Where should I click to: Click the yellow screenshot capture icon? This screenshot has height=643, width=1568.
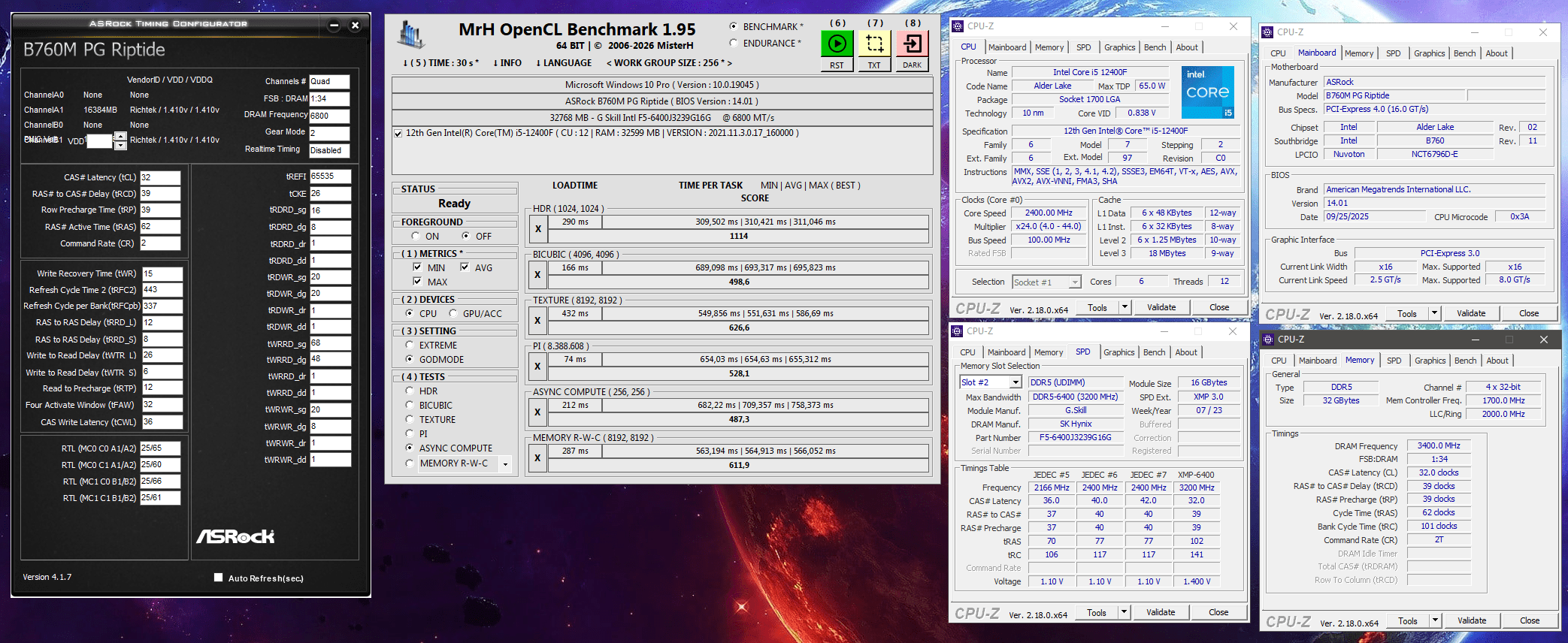click(874, 44)
